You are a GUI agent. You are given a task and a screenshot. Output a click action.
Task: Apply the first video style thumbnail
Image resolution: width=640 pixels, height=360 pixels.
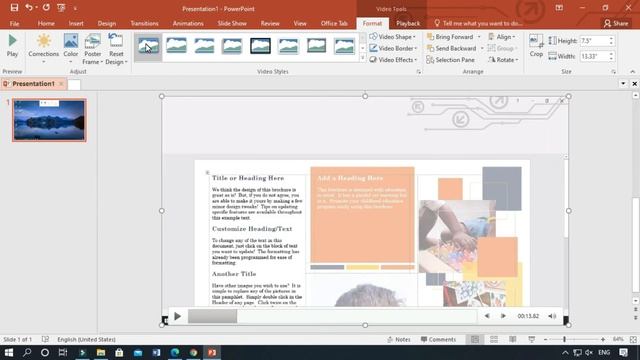(149, 46)
